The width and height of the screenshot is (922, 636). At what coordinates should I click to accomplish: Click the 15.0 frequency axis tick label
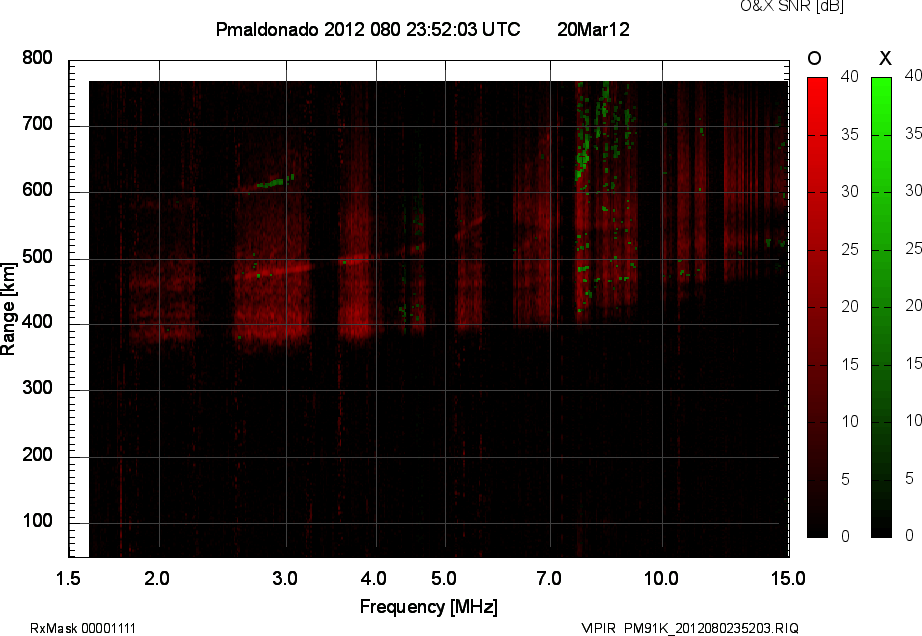[x=788, y=578]
